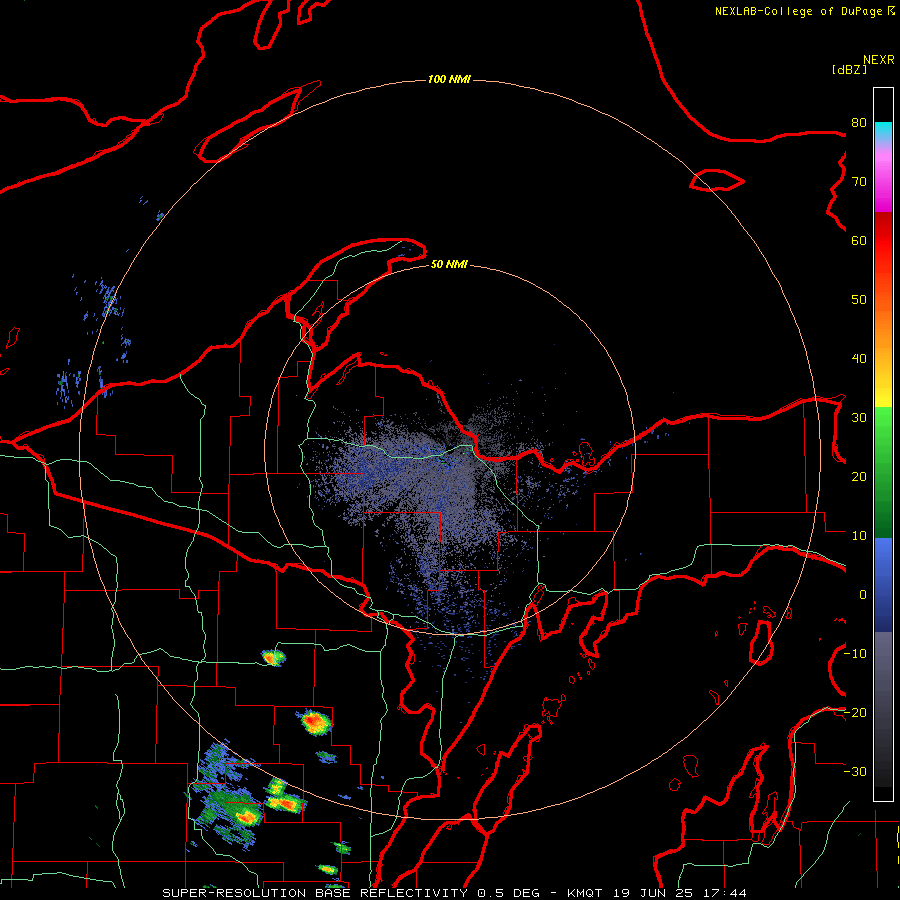
Task: Select the 50 NMI range ring label
Action: [x=449, y=264]
